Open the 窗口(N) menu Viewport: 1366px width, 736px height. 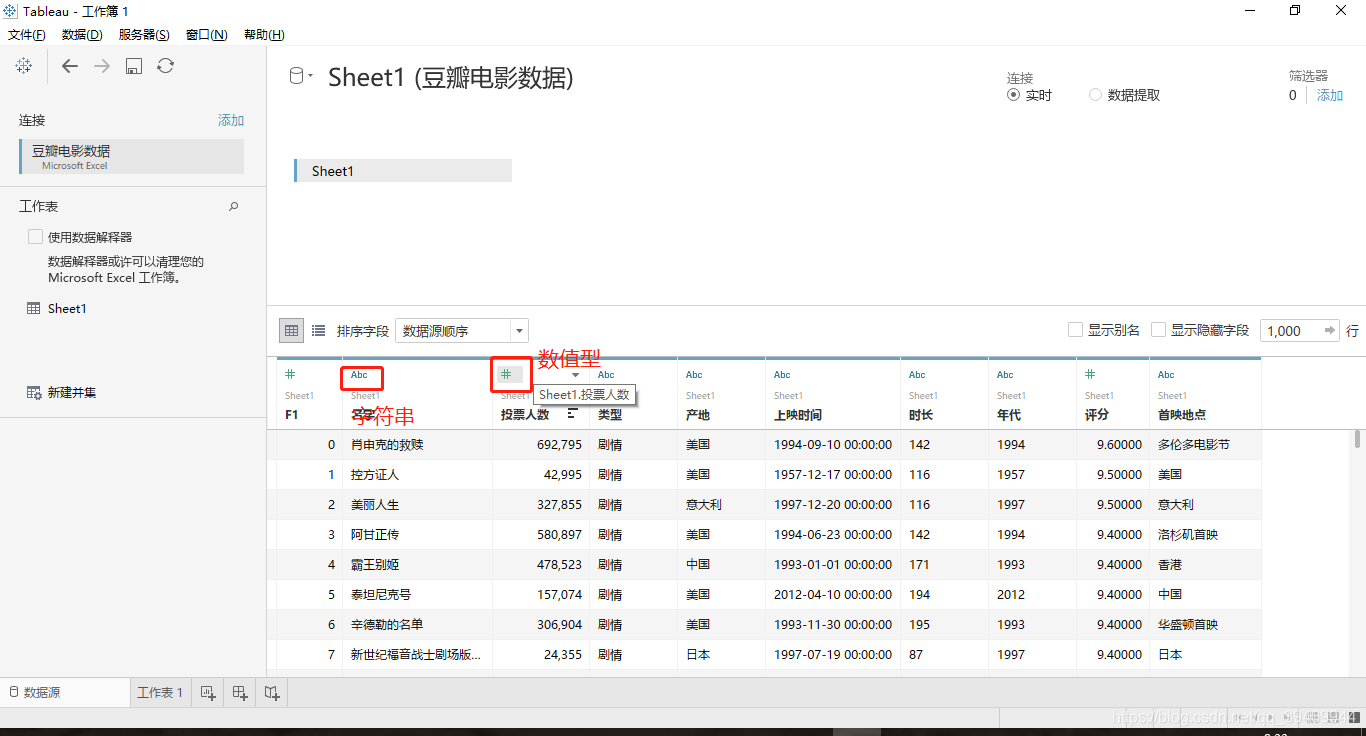tap(206, 35)
